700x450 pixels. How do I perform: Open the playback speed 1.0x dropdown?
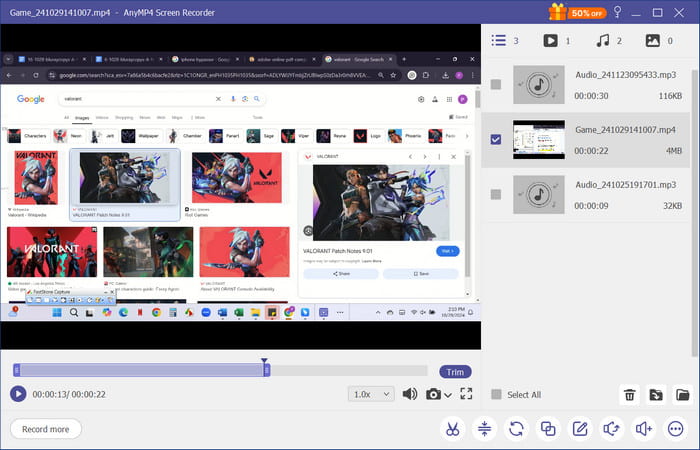click(x=371, y=394)
